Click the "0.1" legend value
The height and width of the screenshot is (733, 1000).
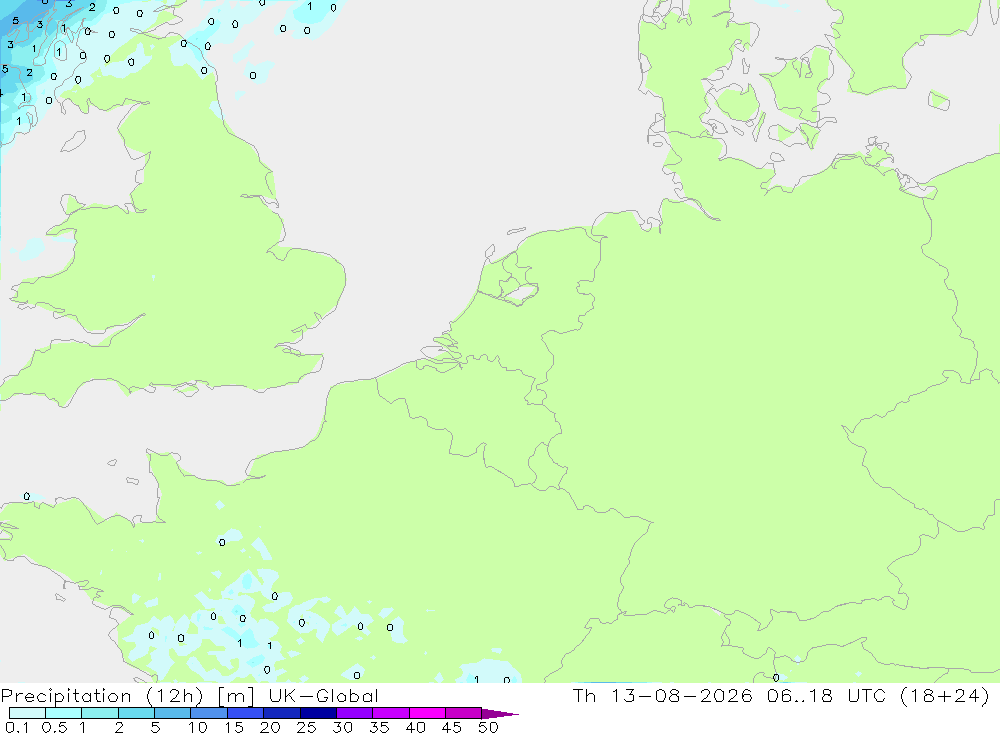[x=17, y=727]
